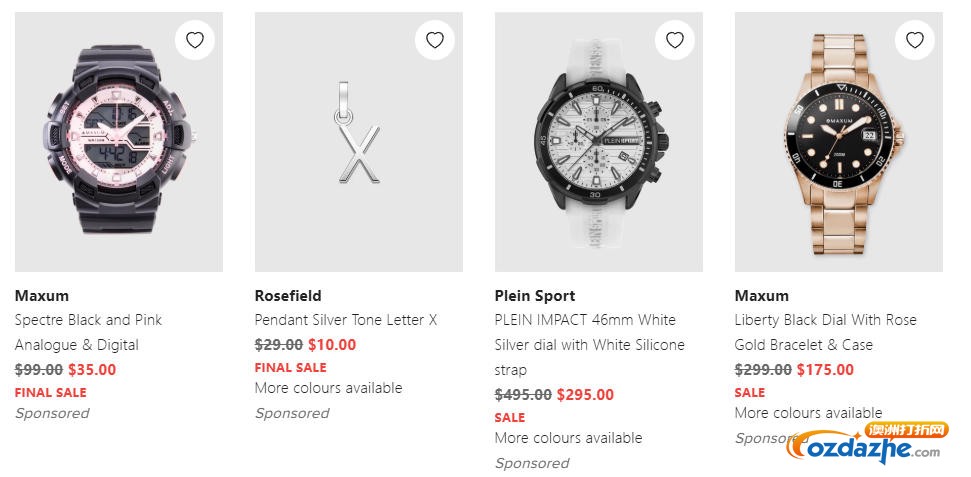Click More colours available under Plein Sport
This screenshot has width=971, height=477.
pyautogui.click(x=568, y=438)
